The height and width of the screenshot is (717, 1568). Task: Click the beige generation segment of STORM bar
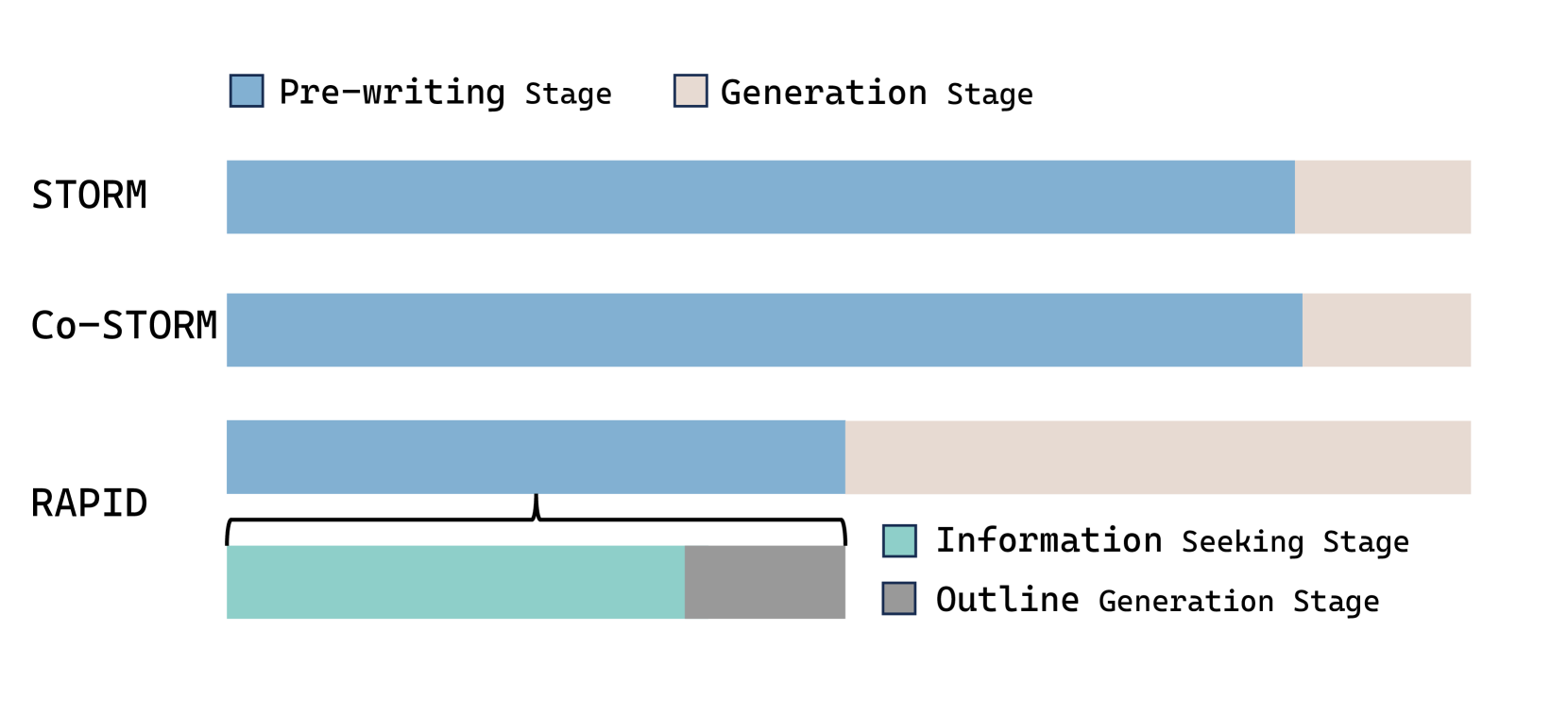pyautogui.click(x=1383, y=196)
